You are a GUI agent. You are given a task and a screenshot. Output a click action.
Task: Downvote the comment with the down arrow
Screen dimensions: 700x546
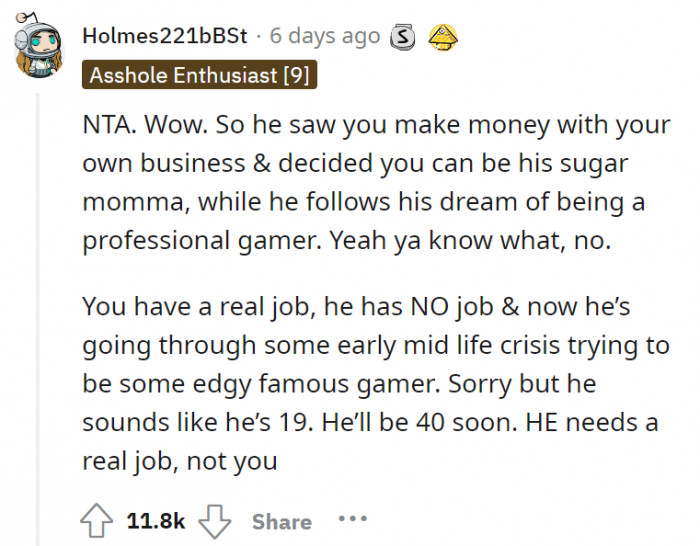217,520
